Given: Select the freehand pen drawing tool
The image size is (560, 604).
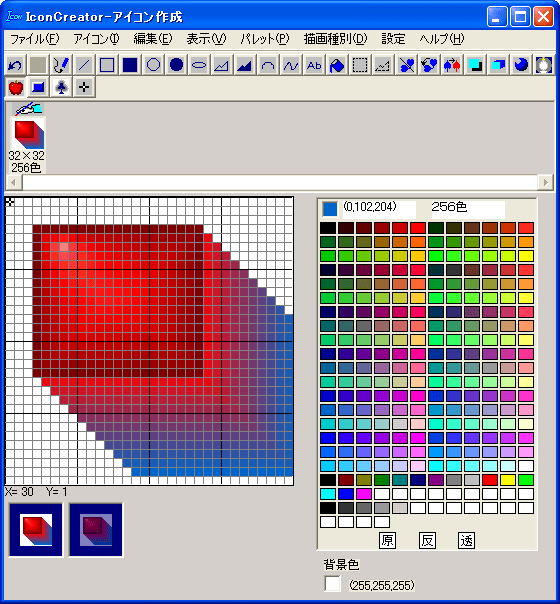Looking at the screenshot, I should [x=61, y=65].
